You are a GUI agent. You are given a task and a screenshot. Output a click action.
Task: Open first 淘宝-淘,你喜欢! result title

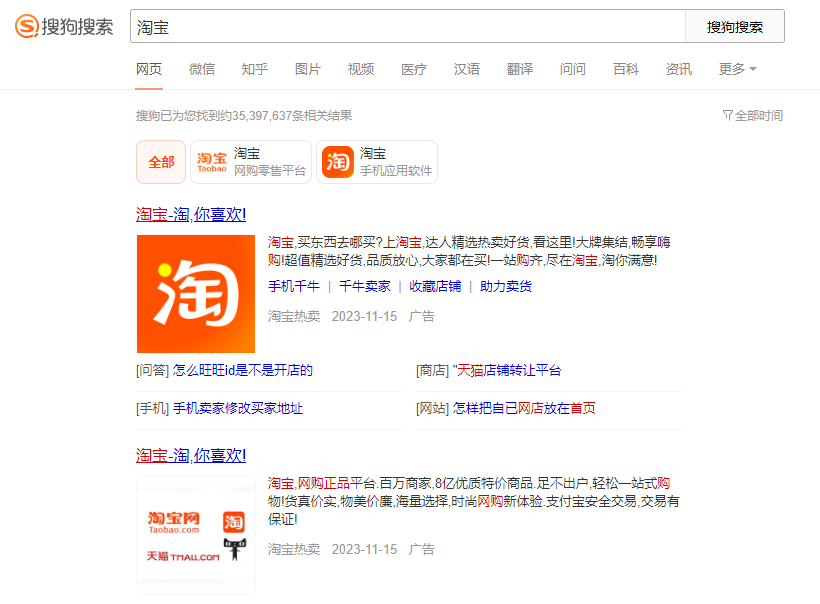point(191,214)
